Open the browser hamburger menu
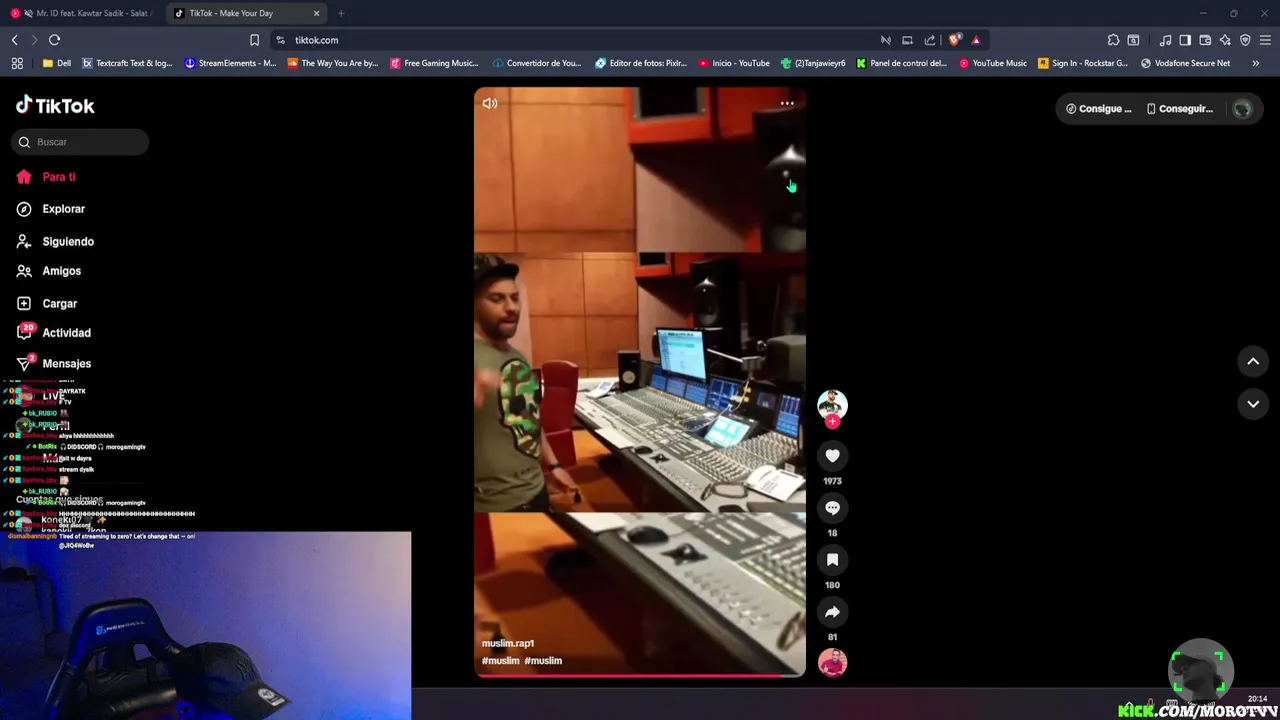 pos(1265,40)
